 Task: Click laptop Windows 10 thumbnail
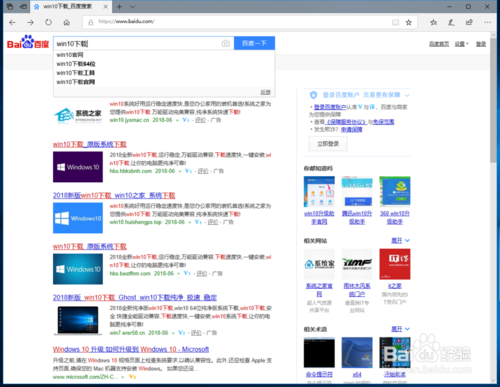click(x=78, y=320)
